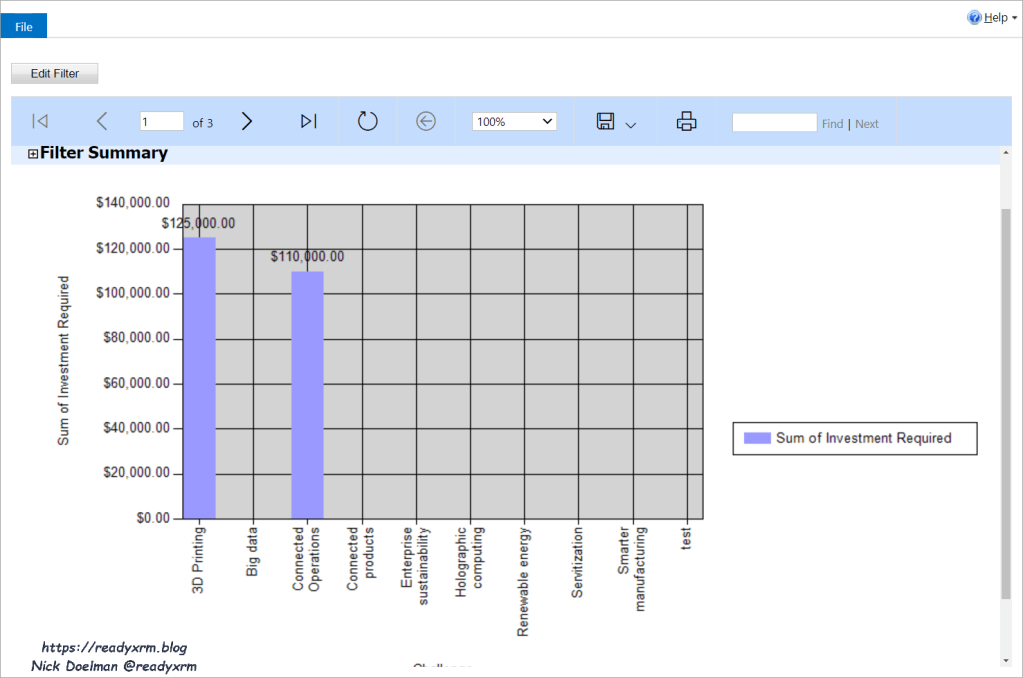Print the report

coord(686,121)
